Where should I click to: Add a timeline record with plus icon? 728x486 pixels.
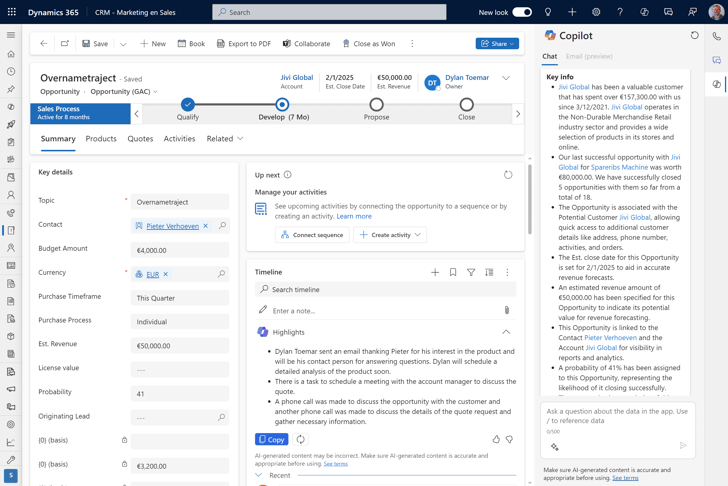[435, 272]
